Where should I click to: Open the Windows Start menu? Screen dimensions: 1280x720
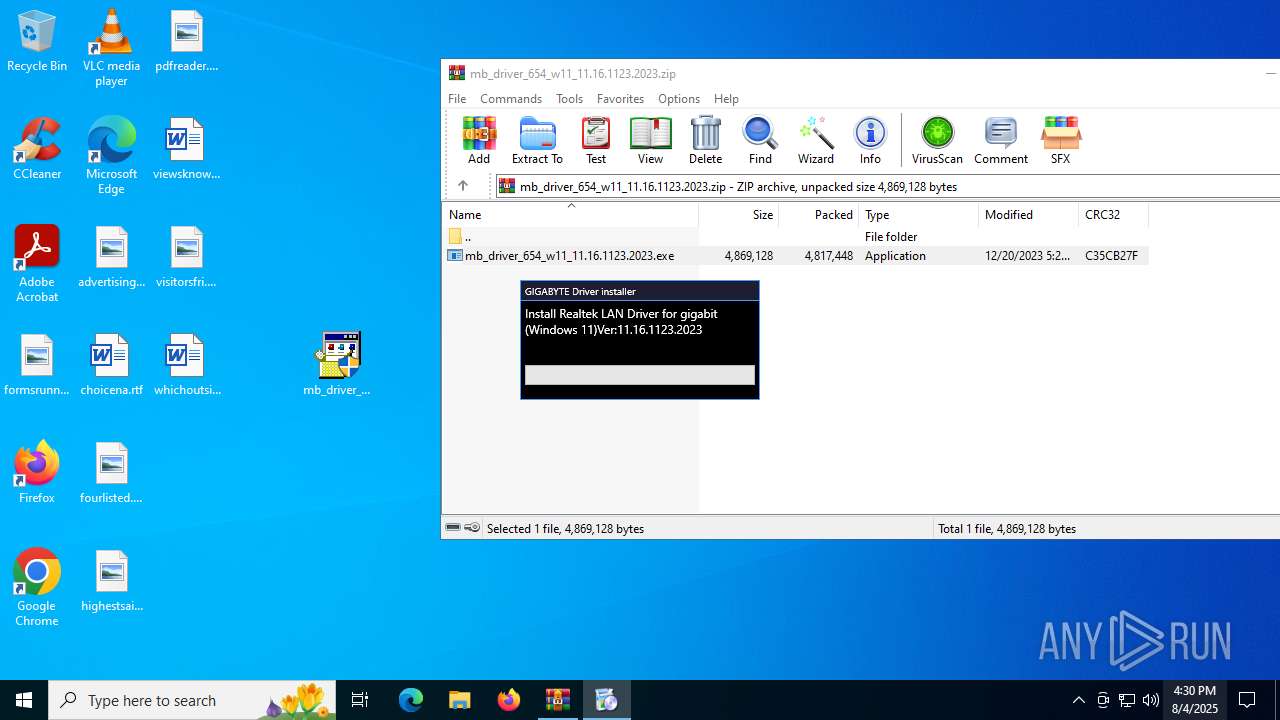click(24, 700)
